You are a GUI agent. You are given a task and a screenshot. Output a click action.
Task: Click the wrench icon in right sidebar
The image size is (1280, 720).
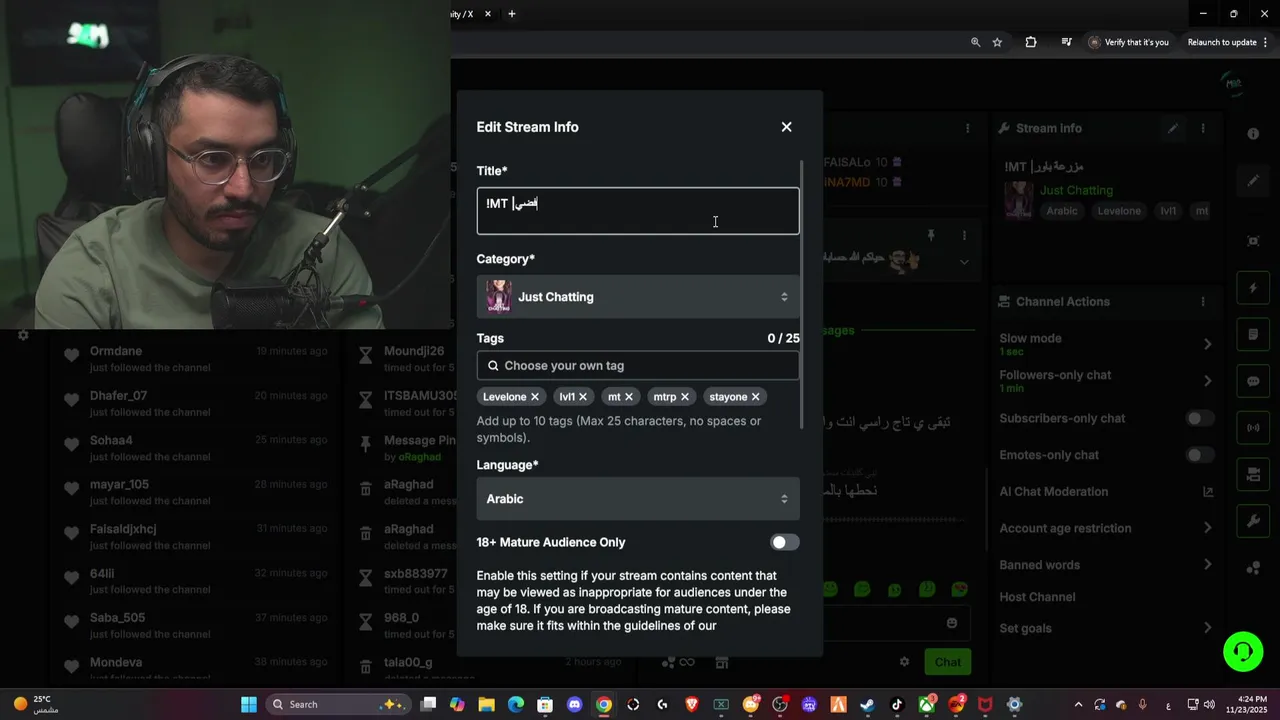[x=1253, y=521]
